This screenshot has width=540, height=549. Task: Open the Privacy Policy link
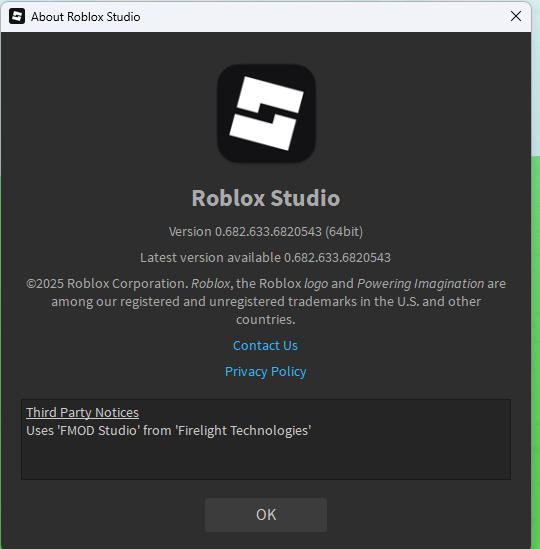pyautogui.click(x=265, y=371)
